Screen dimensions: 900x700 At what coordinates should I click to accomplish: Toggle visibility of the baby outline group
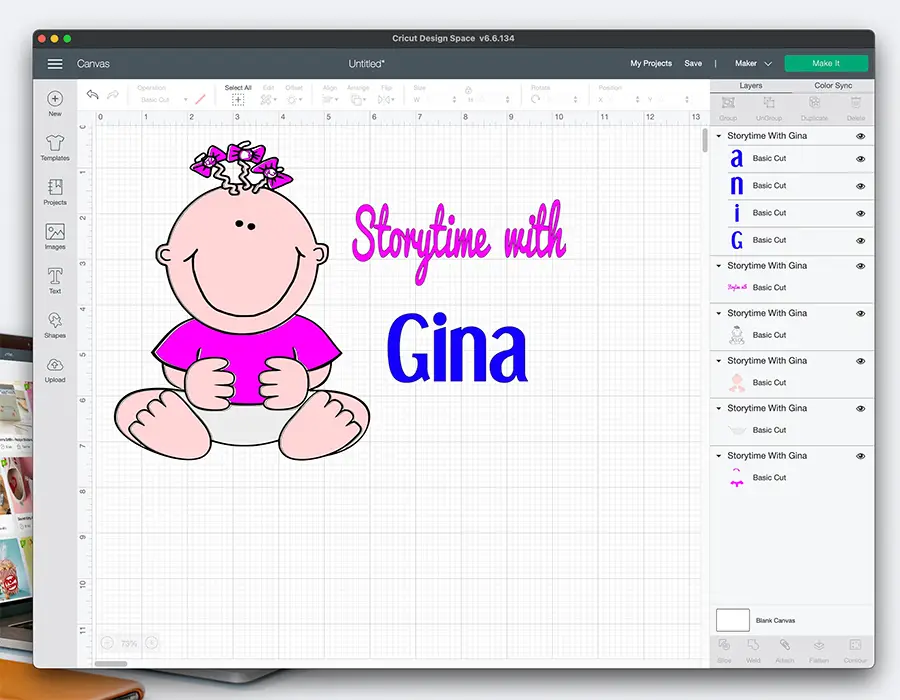point(860,314)
